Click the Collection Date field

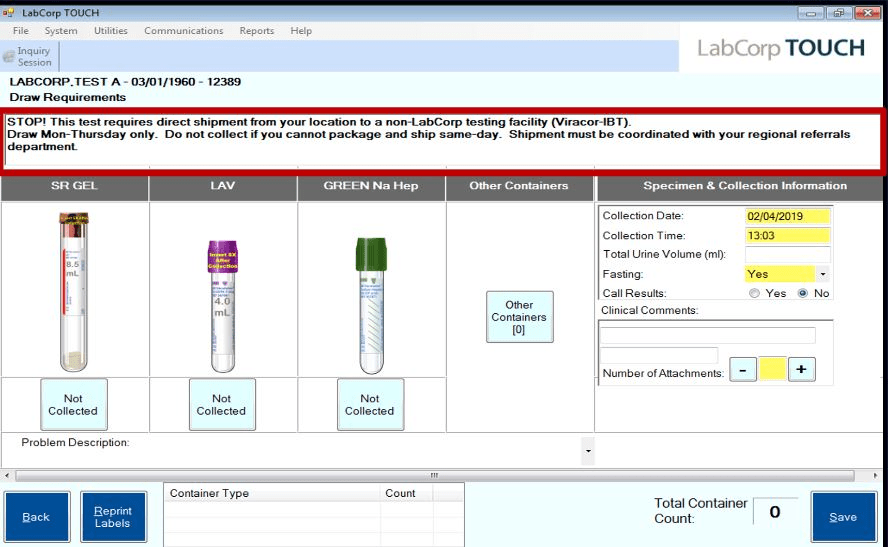click(788, 216)
